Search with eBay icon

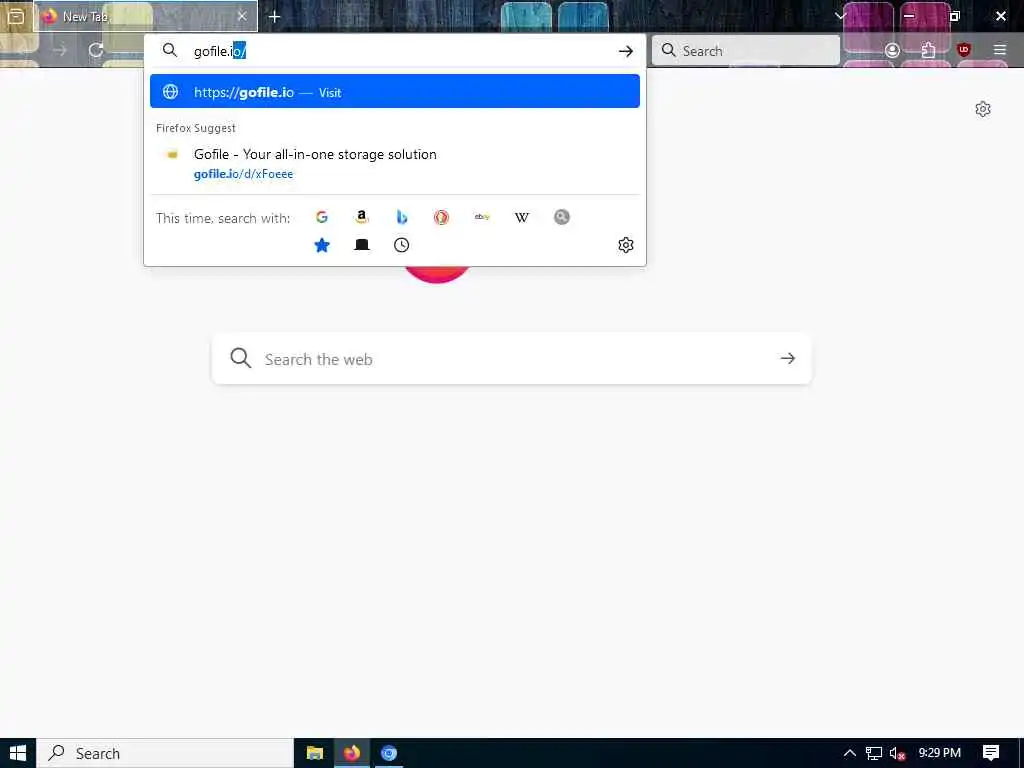pos(482,217)
